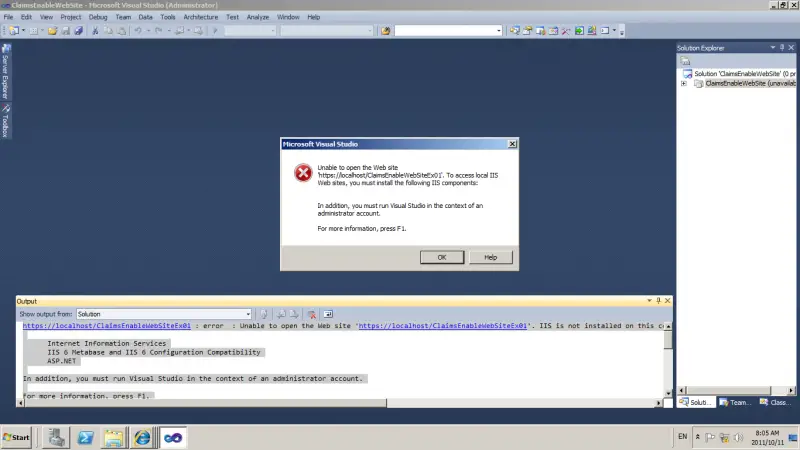The height and width of the screenshot is (450, 800).
Task: Open the toolbar options overflow arrow
Action: pyautogui.click(x=621, y=31)
